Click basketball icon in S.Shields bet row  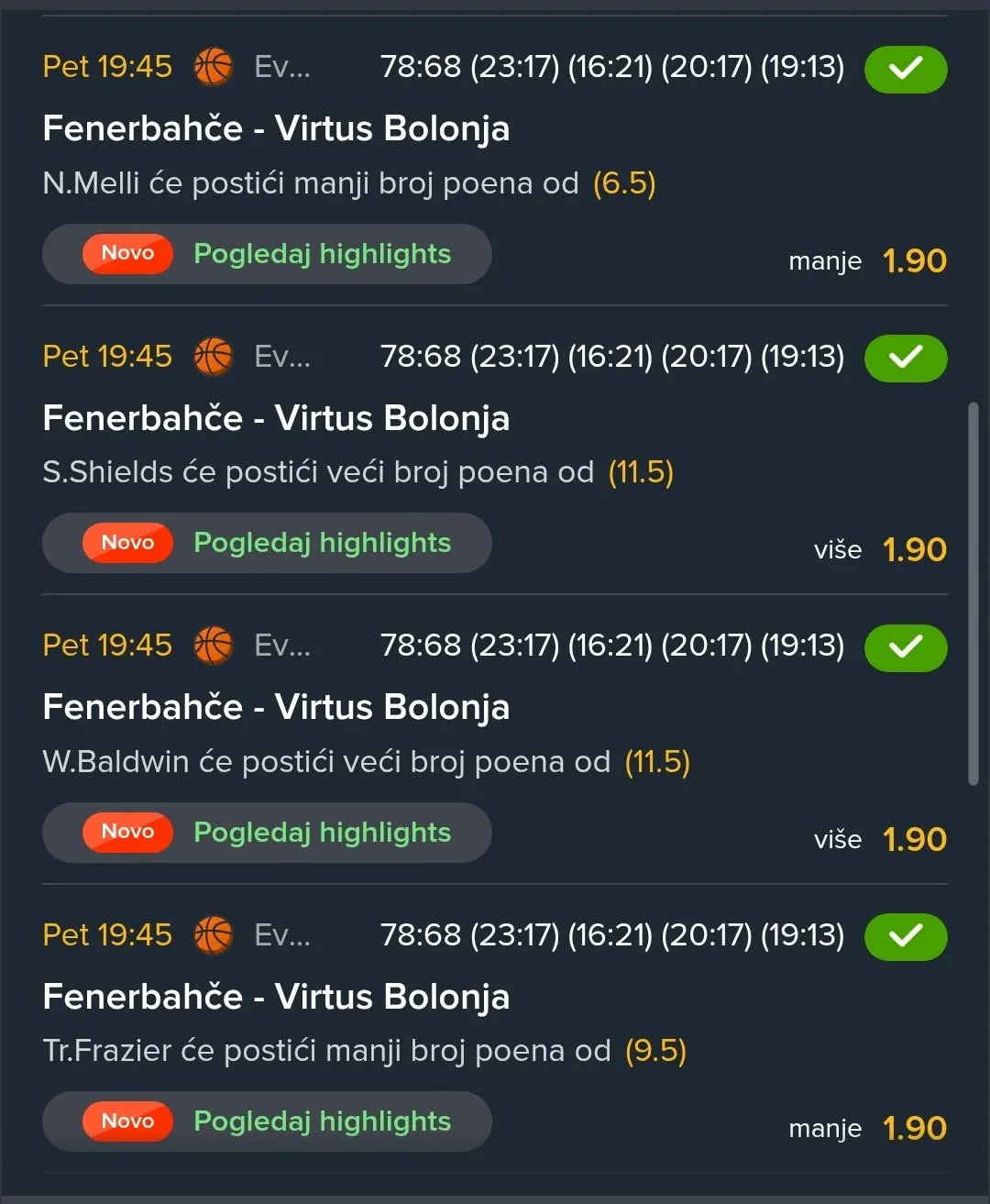coord(214,357)
